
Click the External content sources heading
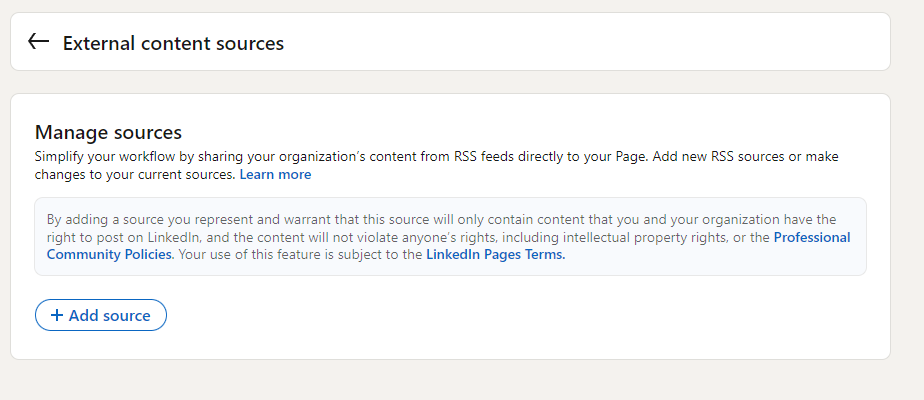pyautogui.click(x=173, y=44)
